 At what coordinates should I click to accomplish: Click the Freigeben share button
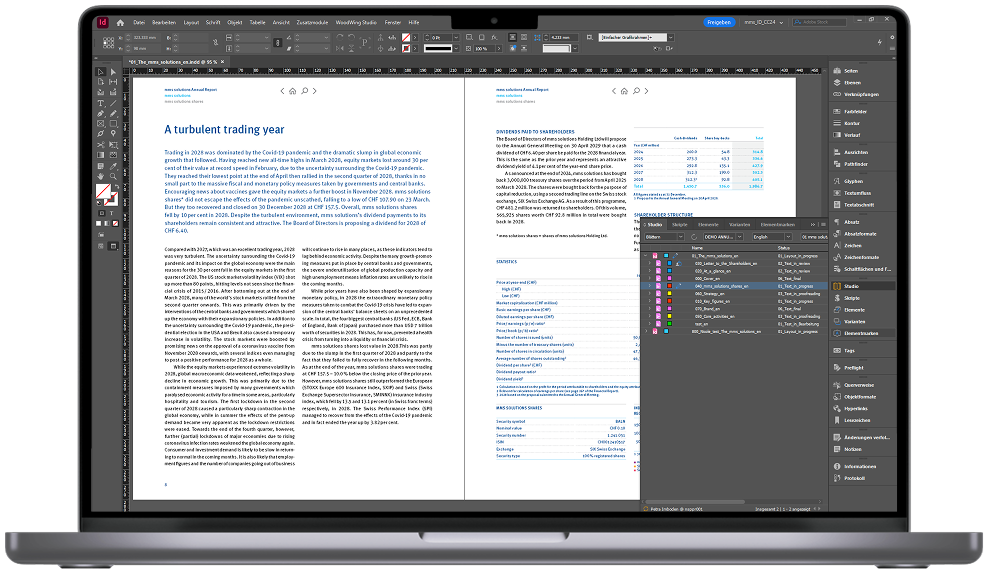(719, 23)
